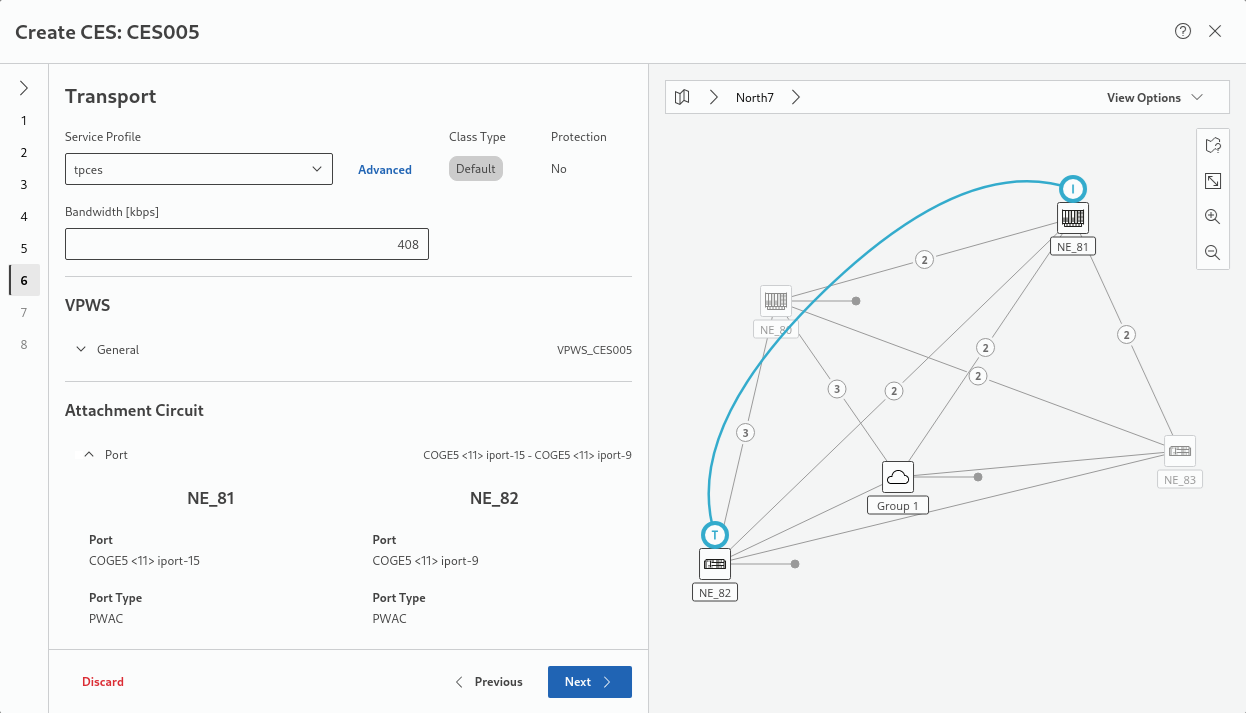The height and width of the screenshot is (713, 1246).
Task: Select the NE_81 node icon
Action: (x=1073, y=218)
